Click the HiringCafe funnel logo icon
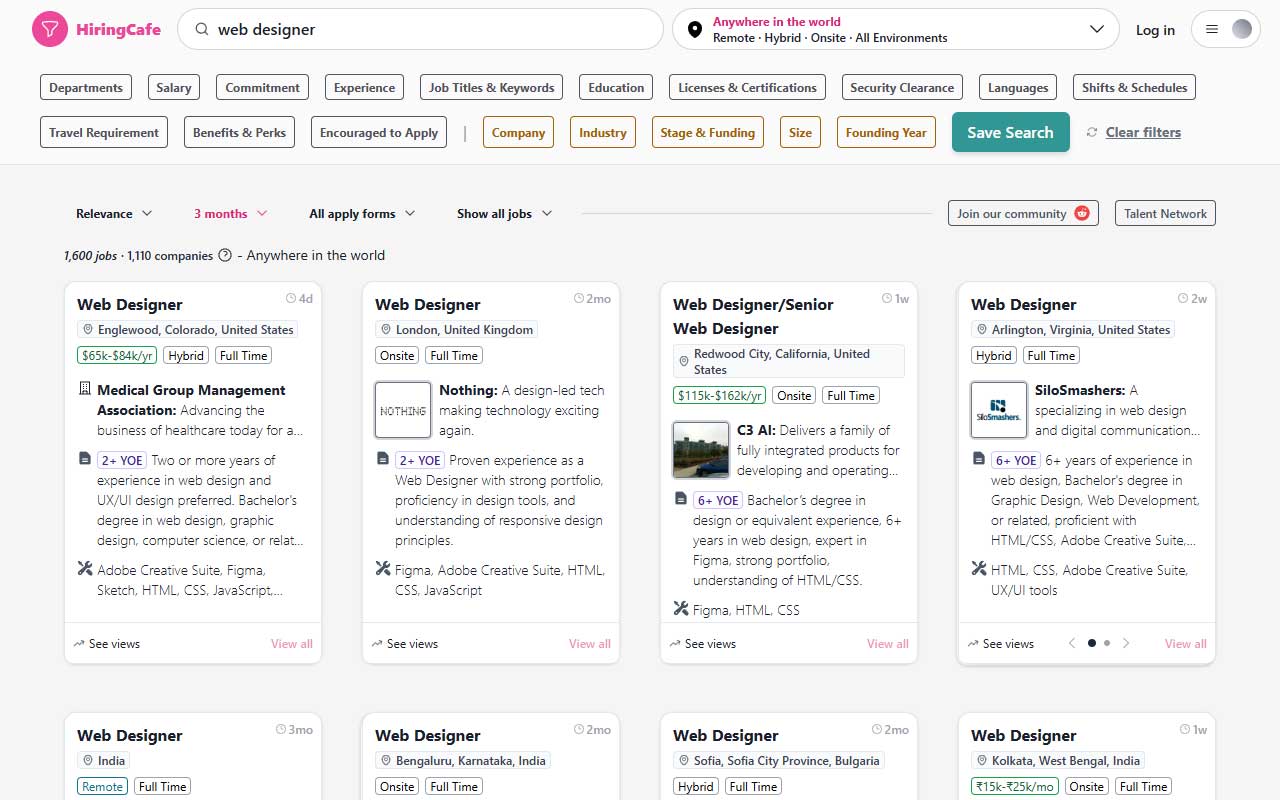1280x800 pixels. (49, 30)
